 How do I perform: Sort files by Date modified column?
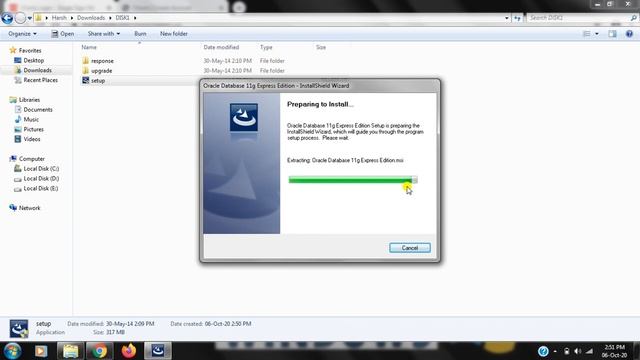(x=221, y=47)
